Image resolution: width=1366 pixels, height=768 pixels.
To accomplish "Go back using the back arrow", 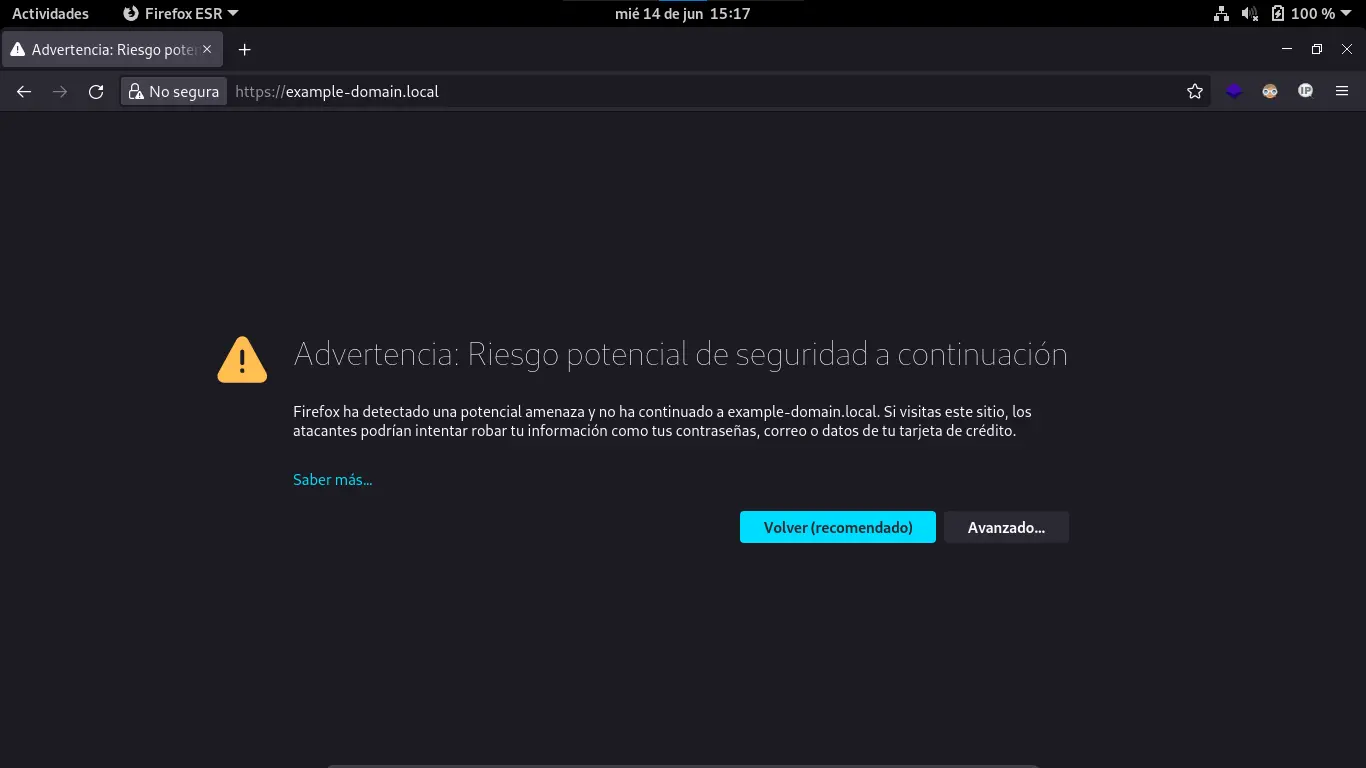I will click(x=24, y=91).
